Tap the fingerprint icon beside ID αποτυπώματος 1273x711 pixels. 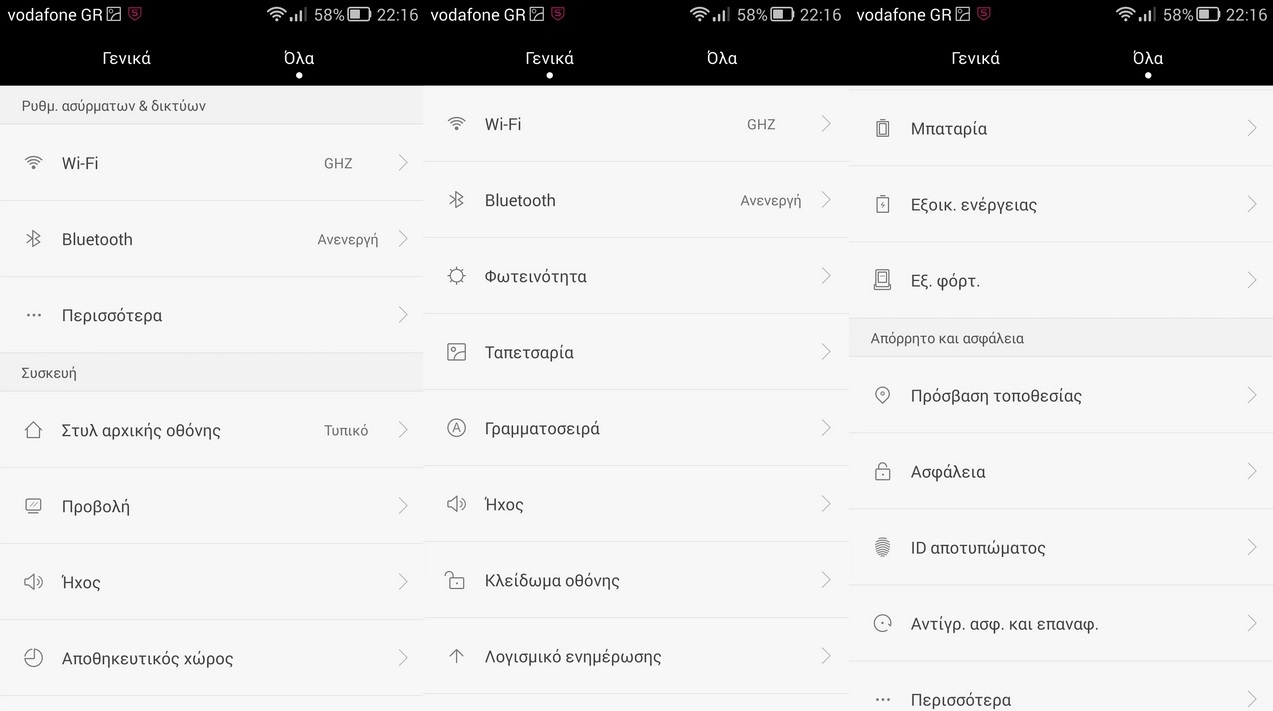click(x=882, y=548)
